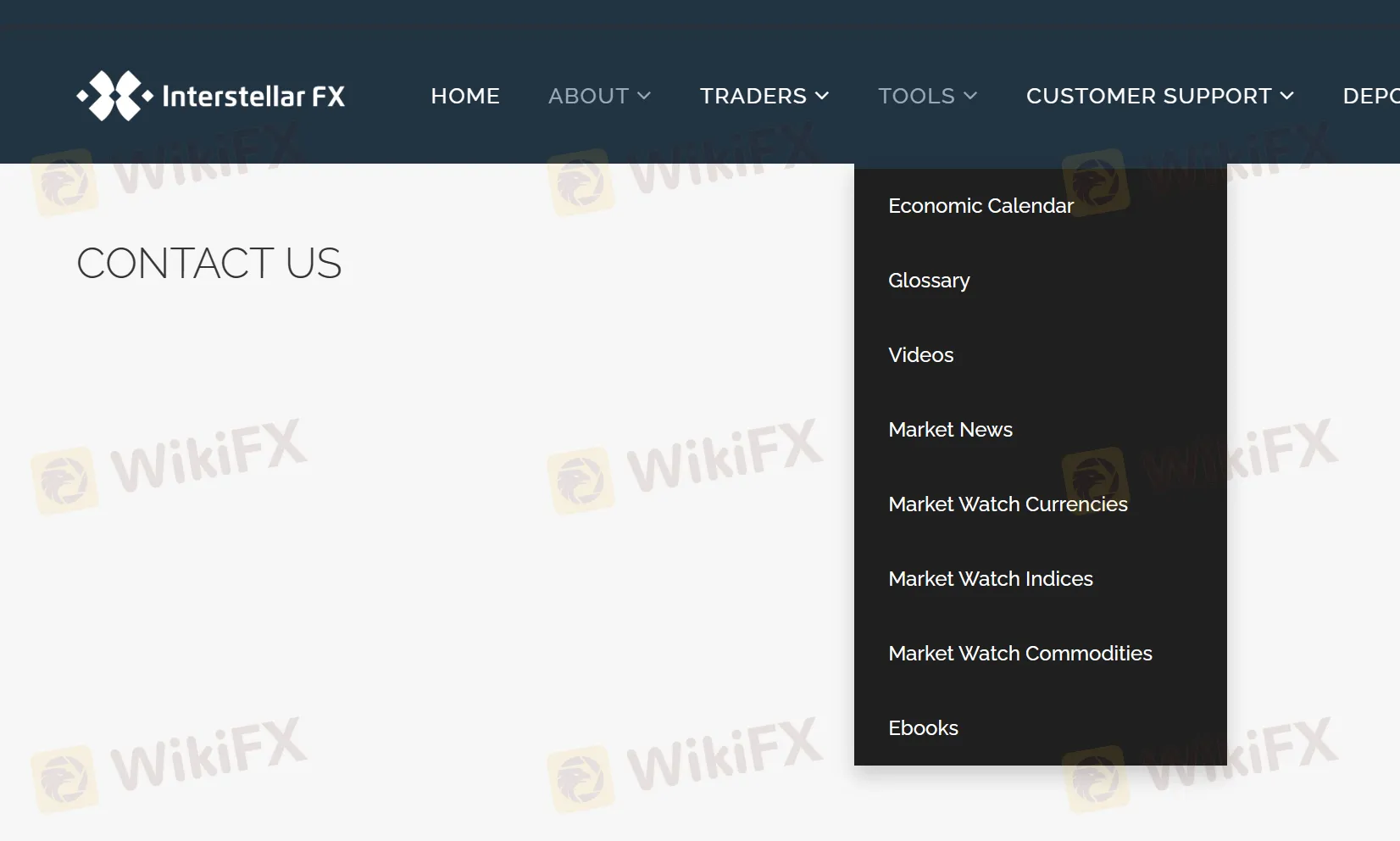
Task: Choose Videos in the Tools menu
Action: pyautogui.click(x=920, y=355)
